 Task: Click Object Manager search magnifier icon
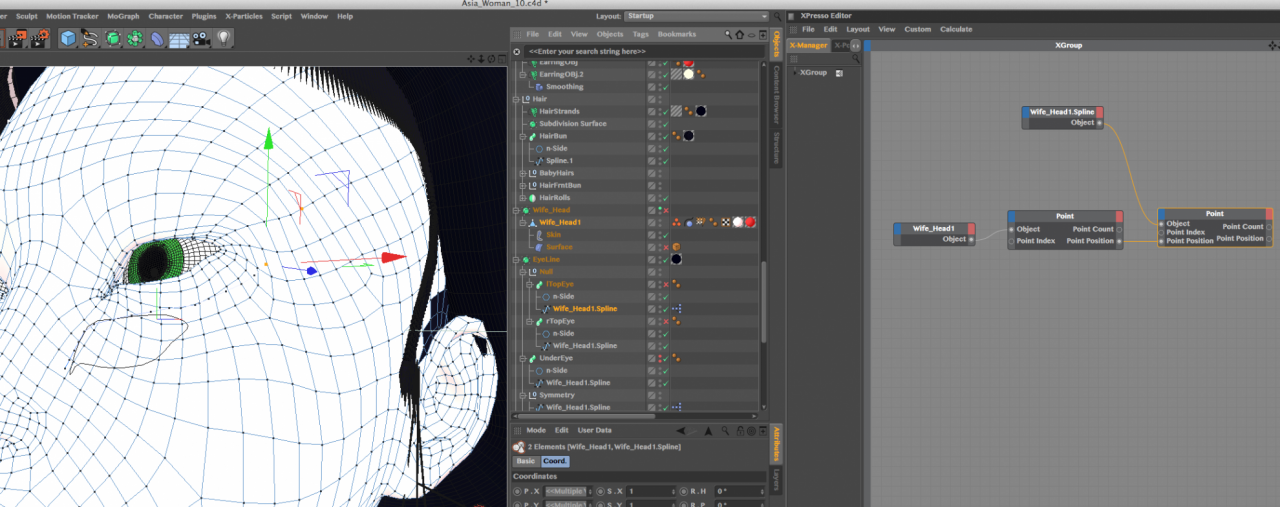[x=726, y=34]
